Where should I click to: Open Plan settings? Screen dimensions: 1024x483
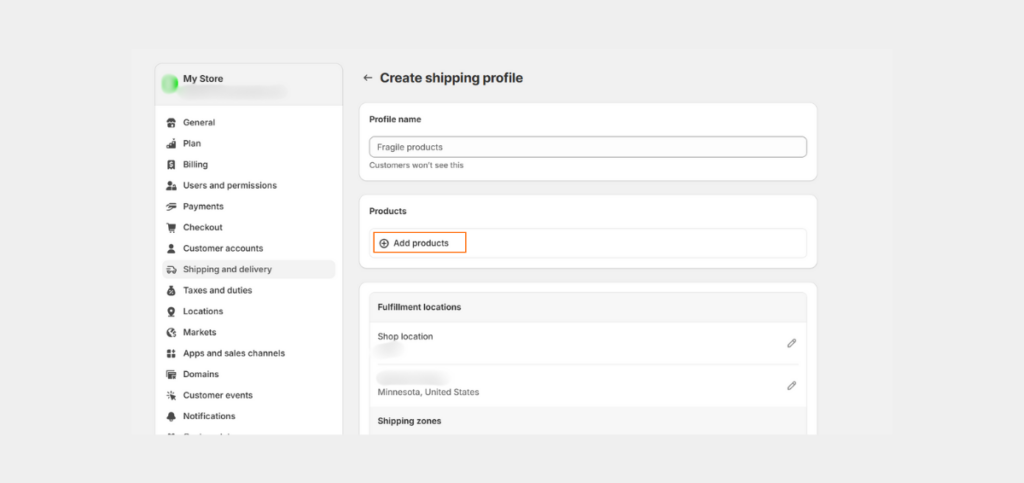coord(248,144)
